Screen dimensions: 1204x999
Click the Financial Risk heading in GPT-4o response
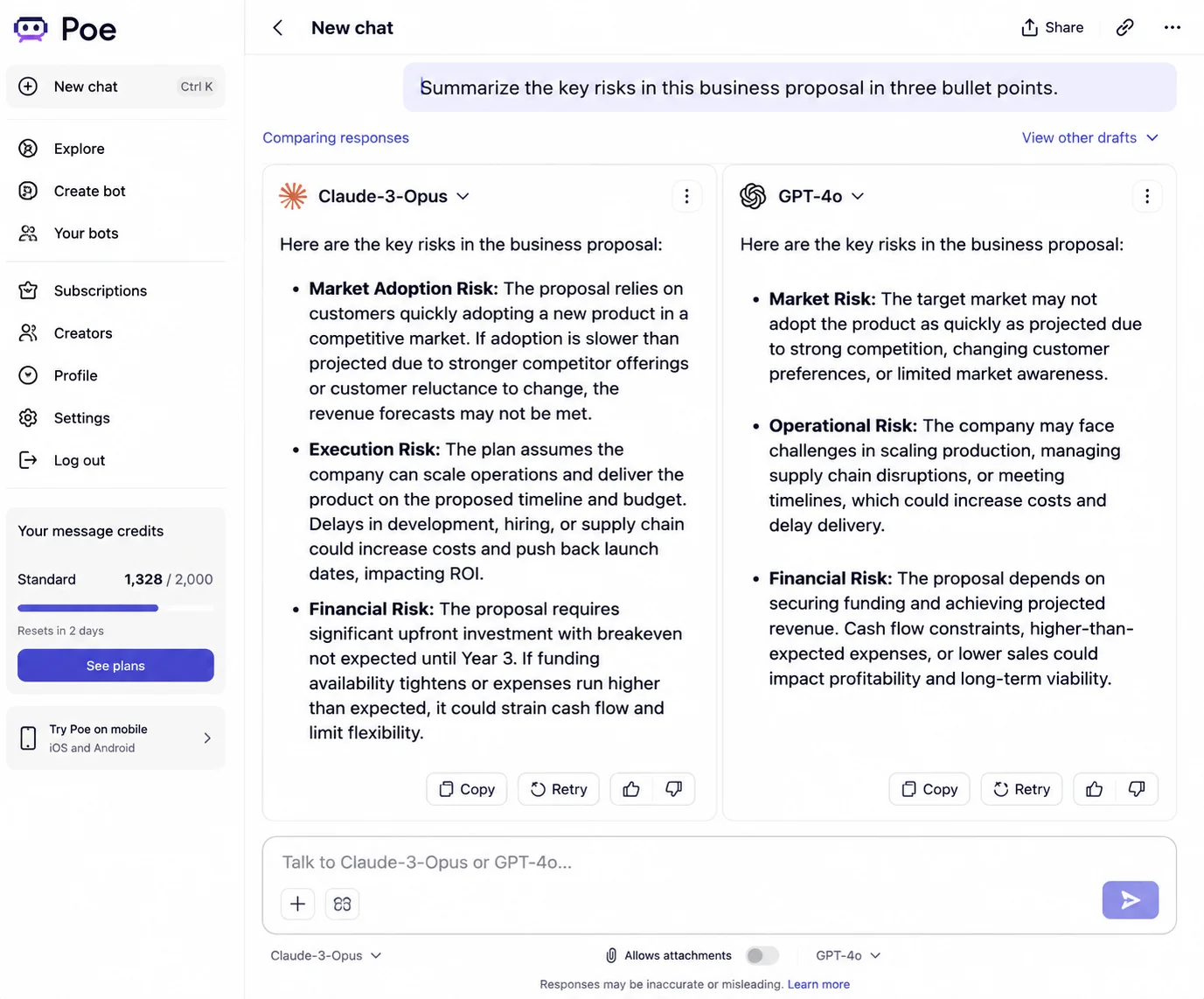[x=831, y=578]
